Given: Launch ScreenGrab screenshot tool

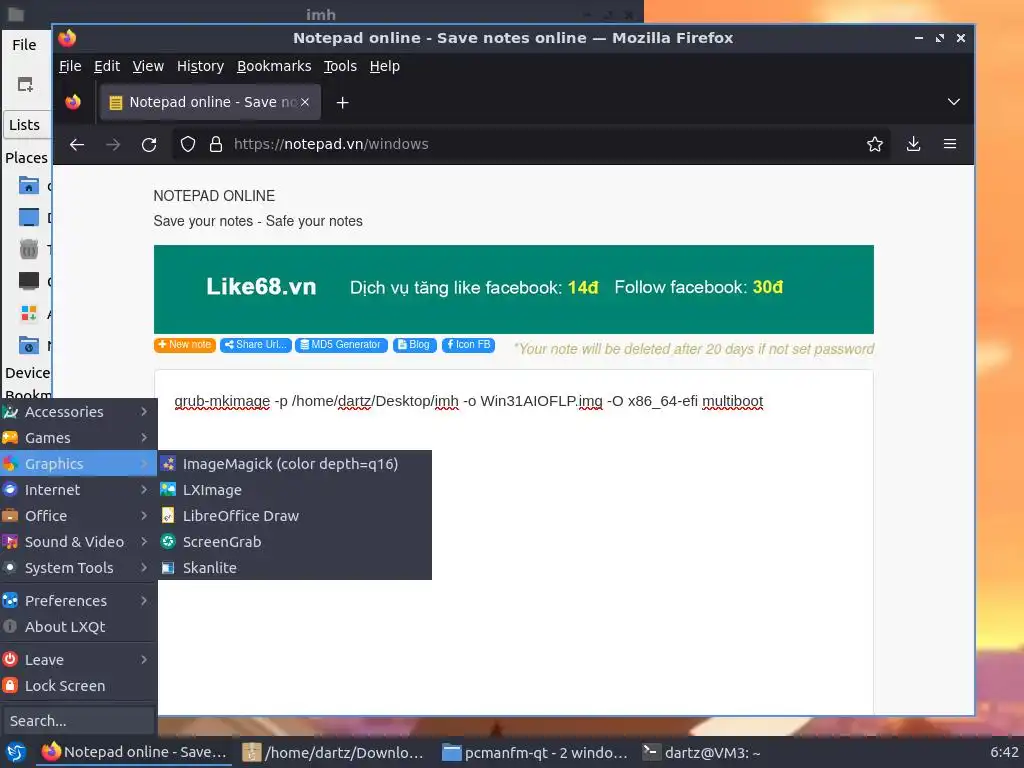Looking at the screenshot, I should click(x=295, y=543).
